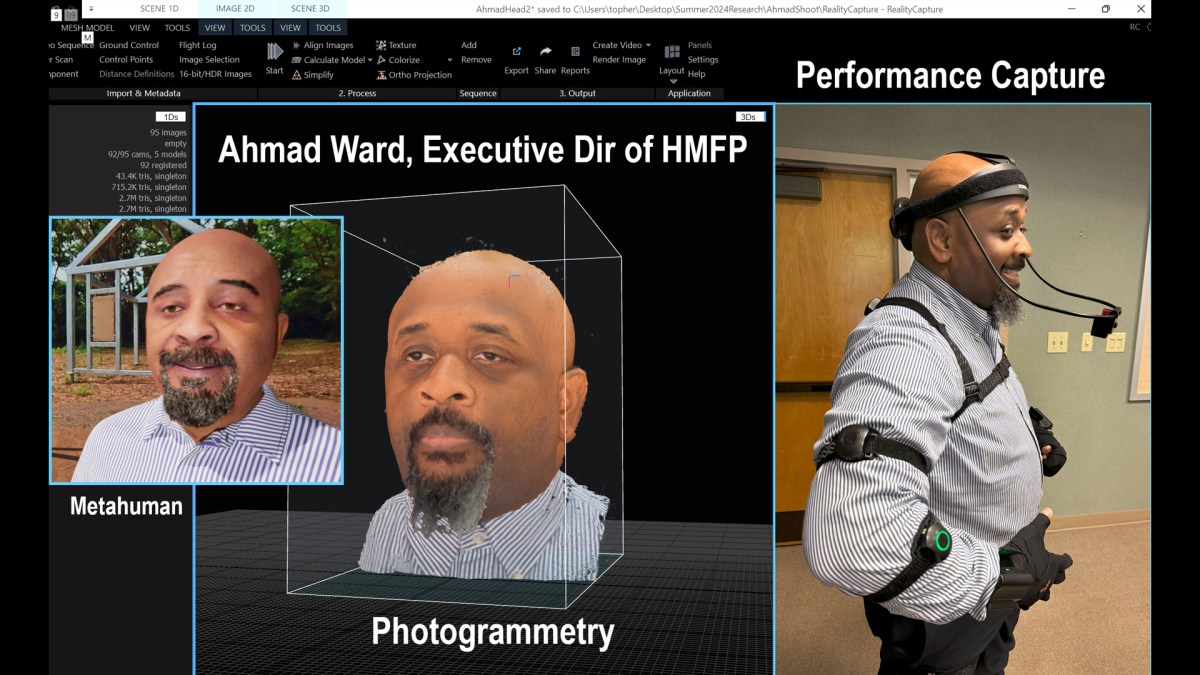Select the 715.2K tris model entry
The width and height of the screenshot is (1200, 675).
[x=150, y=187]
